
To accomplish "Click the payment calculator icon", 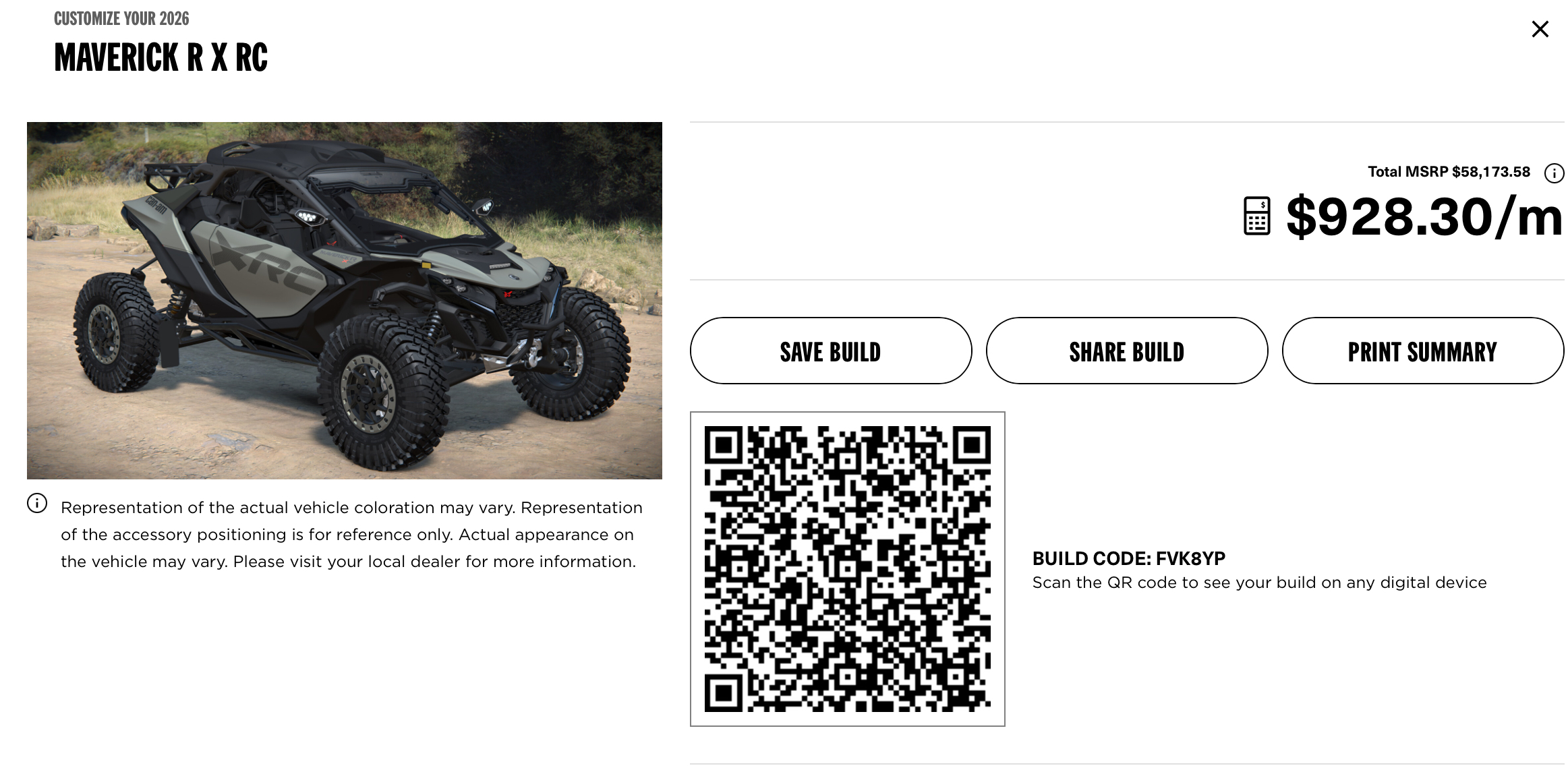I will click(1256, 216).
